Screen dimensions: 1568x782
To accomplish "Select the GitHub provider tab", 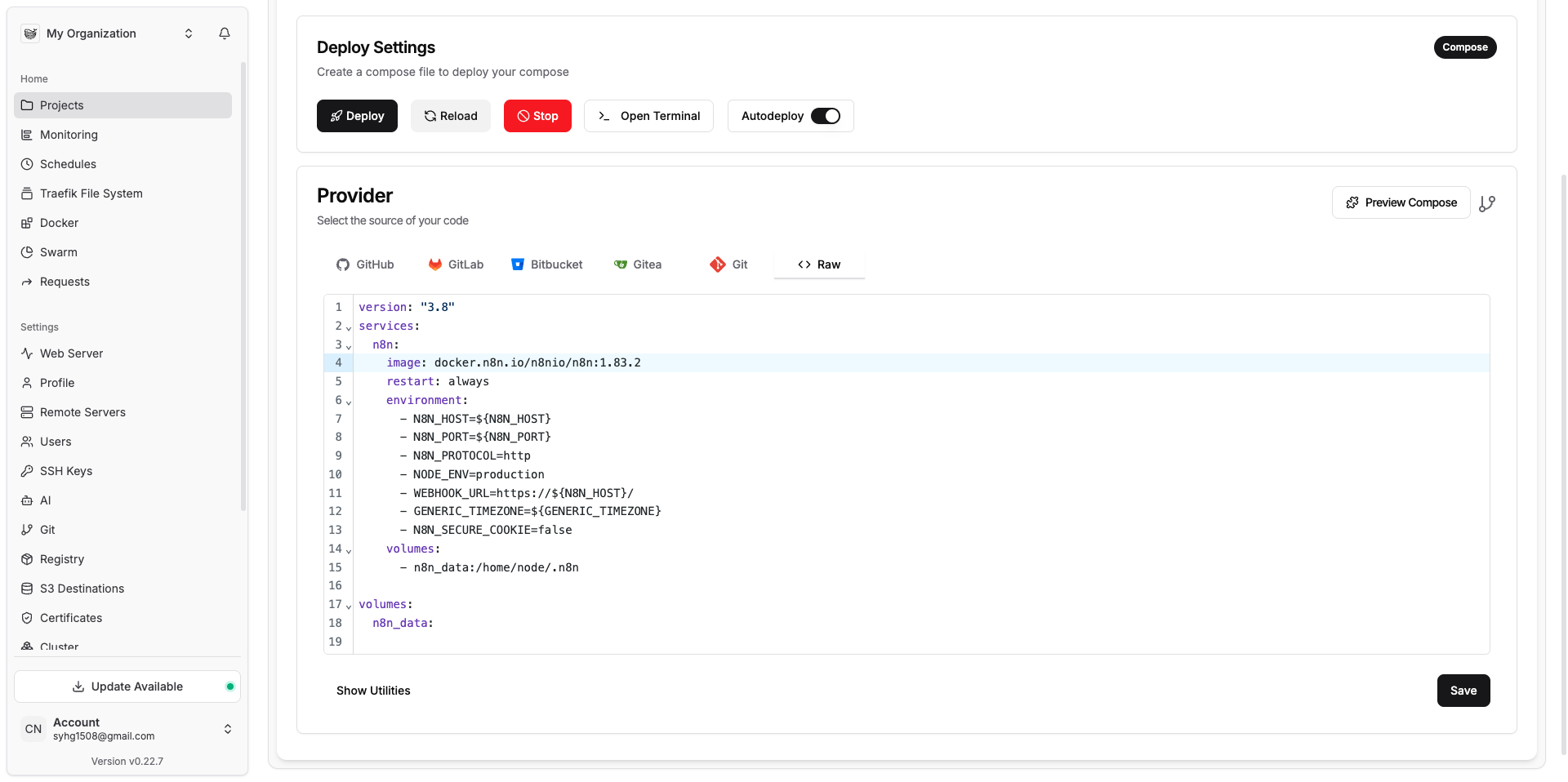I will click(365, 264).
